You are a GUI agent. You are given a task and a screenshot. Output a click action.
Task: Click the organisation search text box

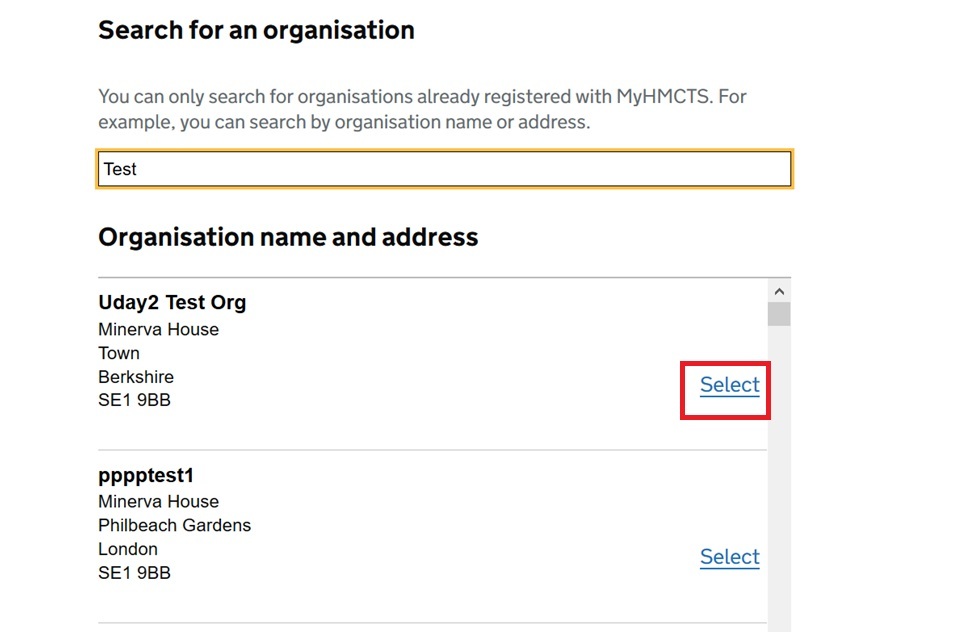[445, 169]
